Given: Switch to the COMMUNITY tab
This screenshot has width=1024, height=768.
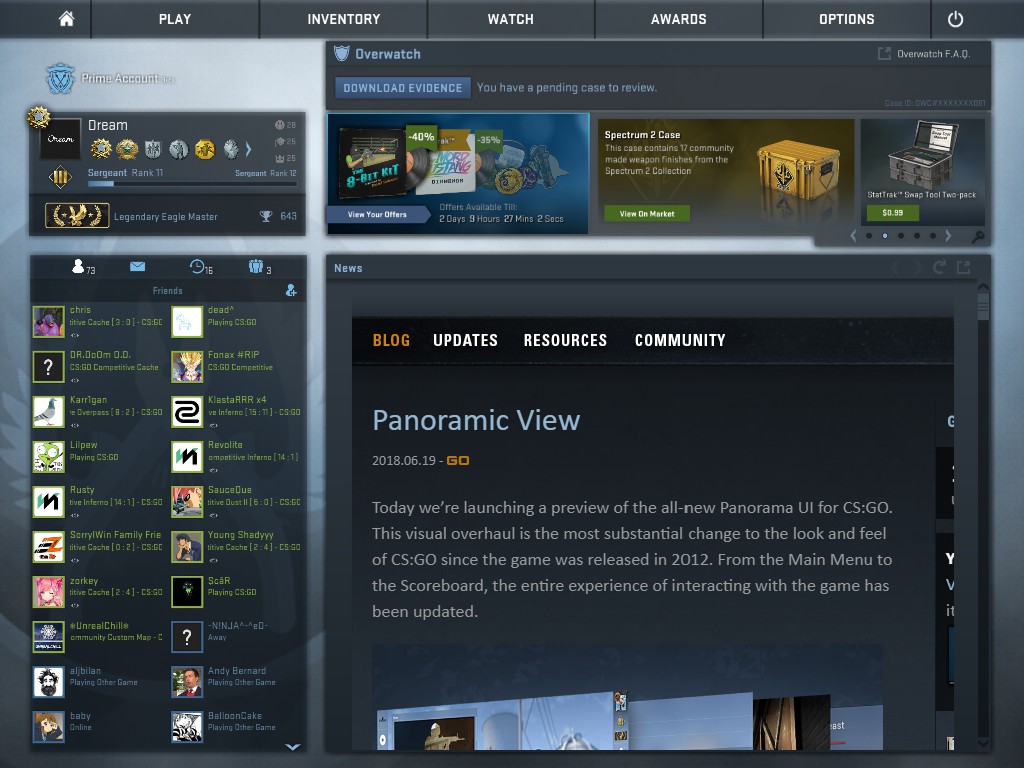Looking at the screenshot, I should 680,340.
